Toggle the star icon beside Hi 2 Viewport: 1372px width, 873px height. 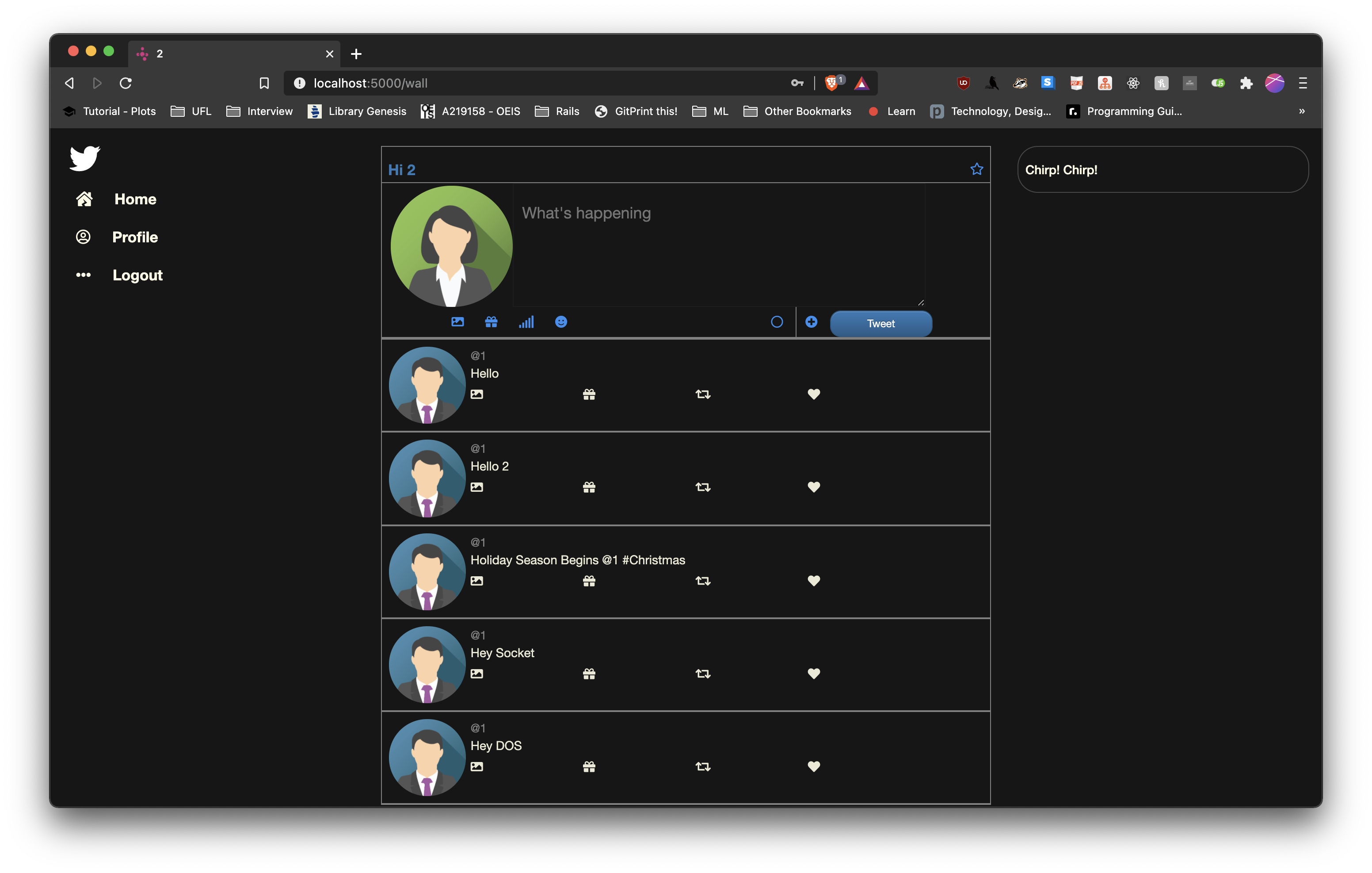pyautogui.click(x=976, y=169)
